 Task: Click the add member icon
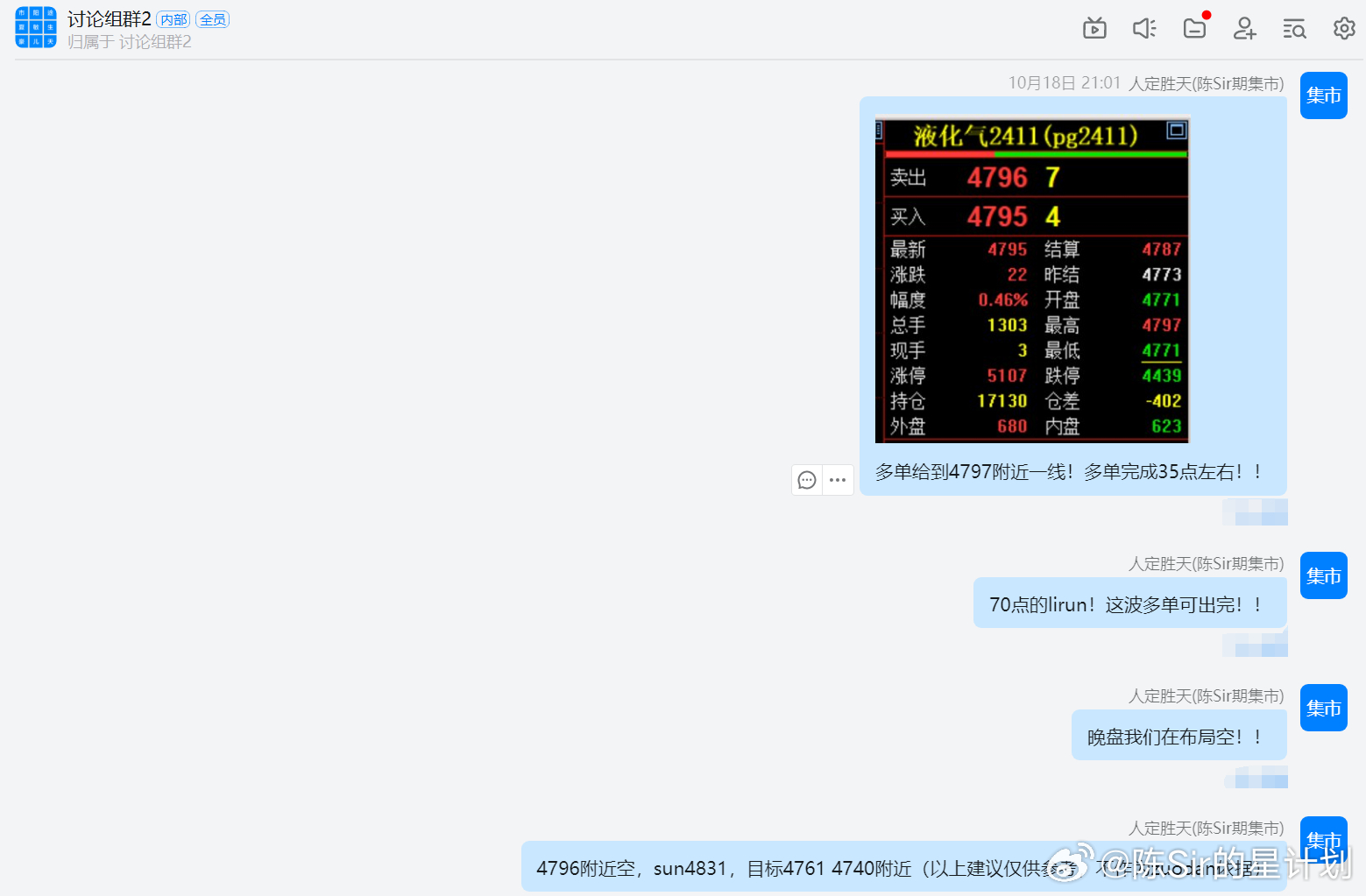pos(1244,29)
